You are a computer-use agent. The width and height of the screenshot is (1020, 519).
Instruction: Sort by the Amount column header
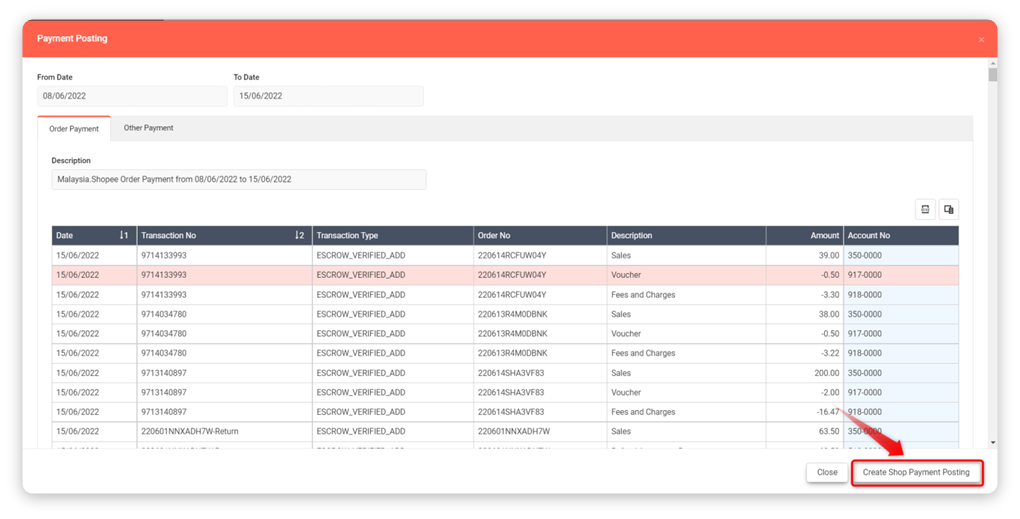coord(805,236)
